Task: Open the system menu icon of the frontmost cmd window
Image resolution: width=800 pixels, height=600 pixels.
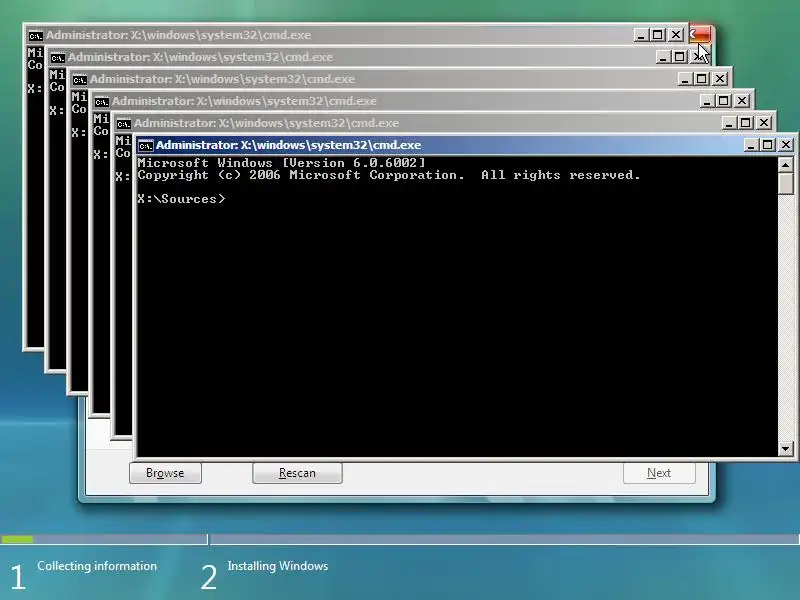Action: (x=145, y=145)
